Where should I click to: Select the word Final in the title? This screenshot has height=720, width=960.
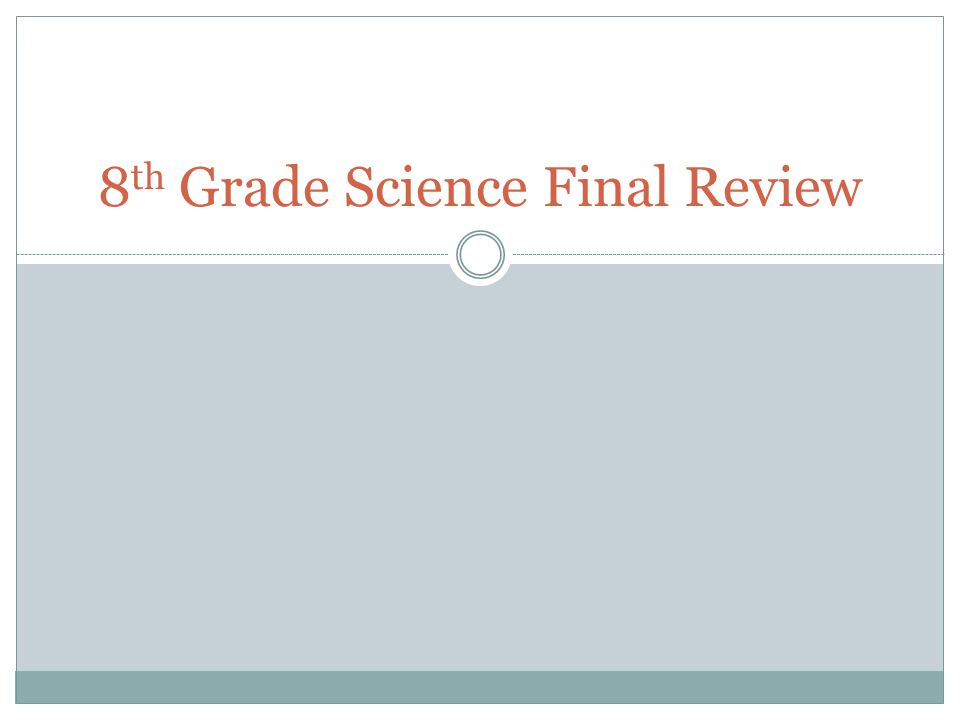(x=605, y=187)
